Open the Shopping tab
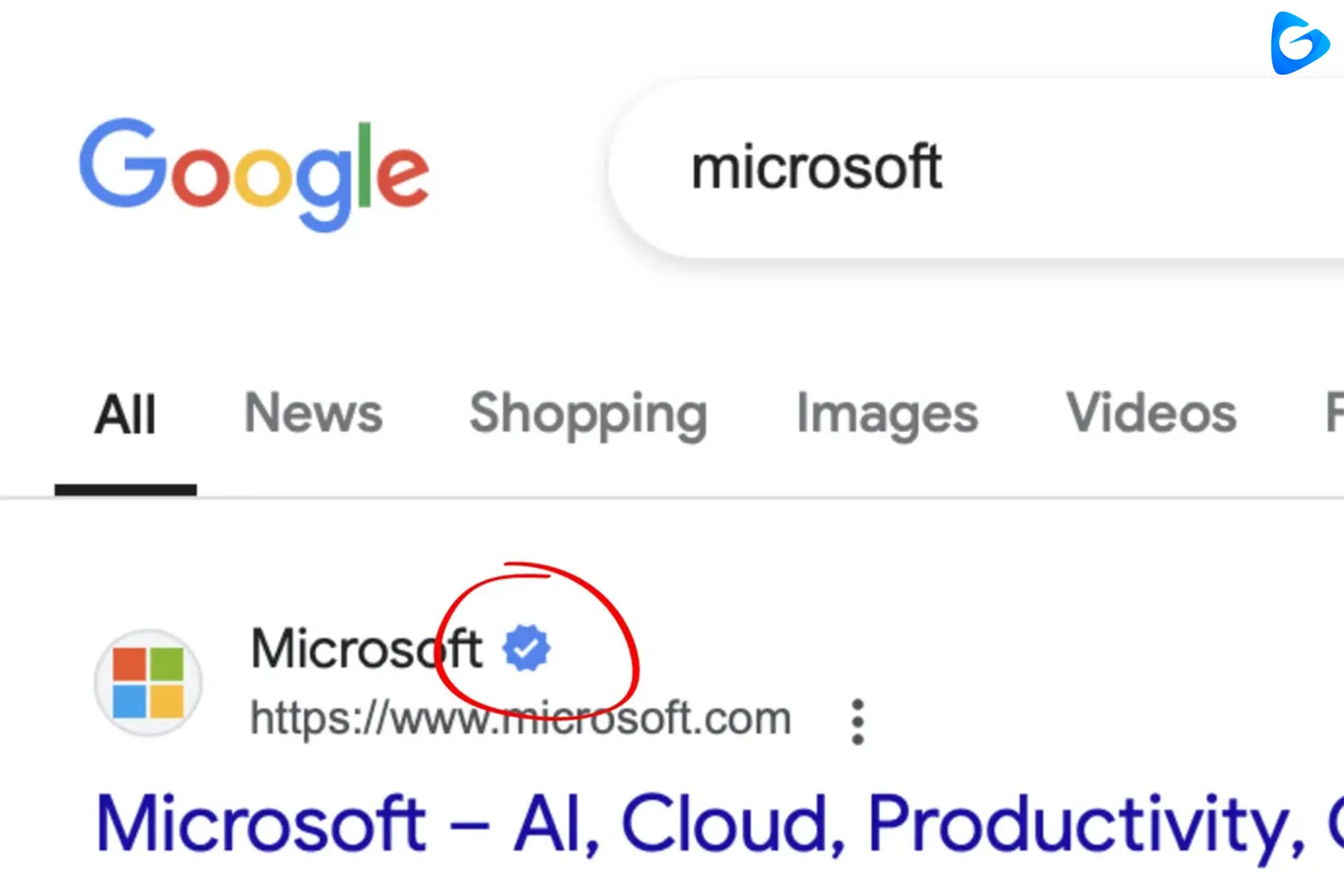The height and width of the screenshot is (896, 1344). pyautogui.click(x=588, y=415)
